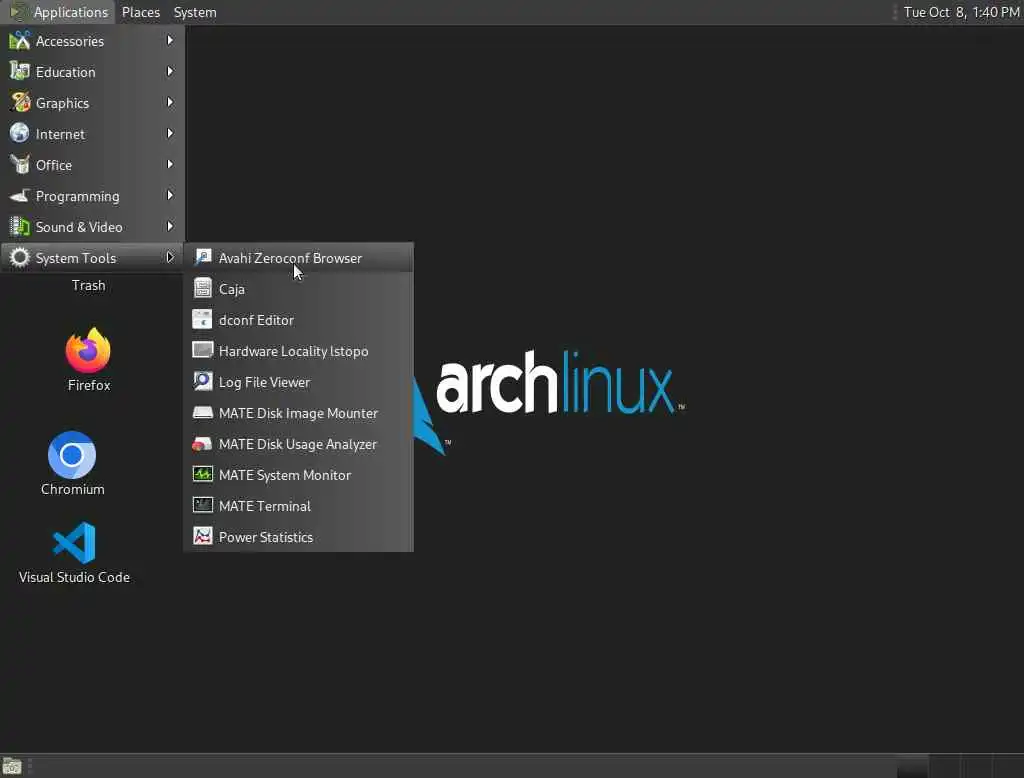1024x778 pixels.
Task: Click the dconf Editor label
Action: tap(256, 320)
